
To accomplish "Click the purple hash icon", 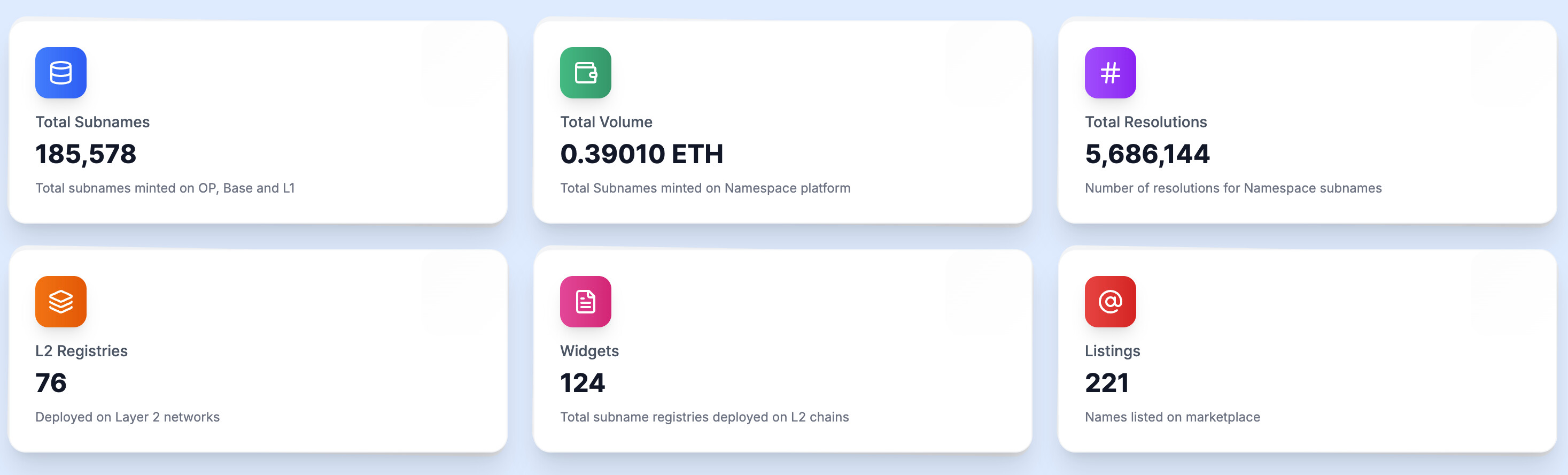I will 1110,73.
